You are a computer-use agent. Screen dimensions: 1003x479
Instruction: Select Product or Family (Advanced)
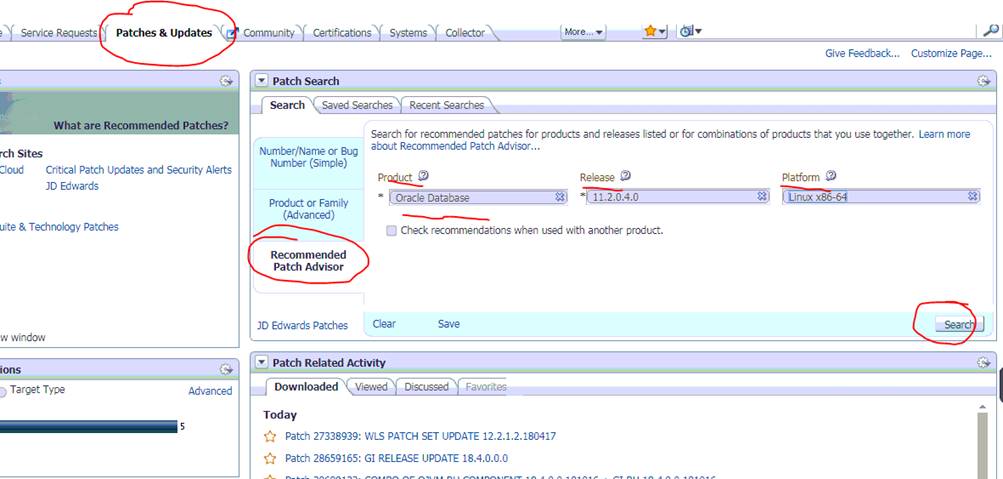[308, 209]
